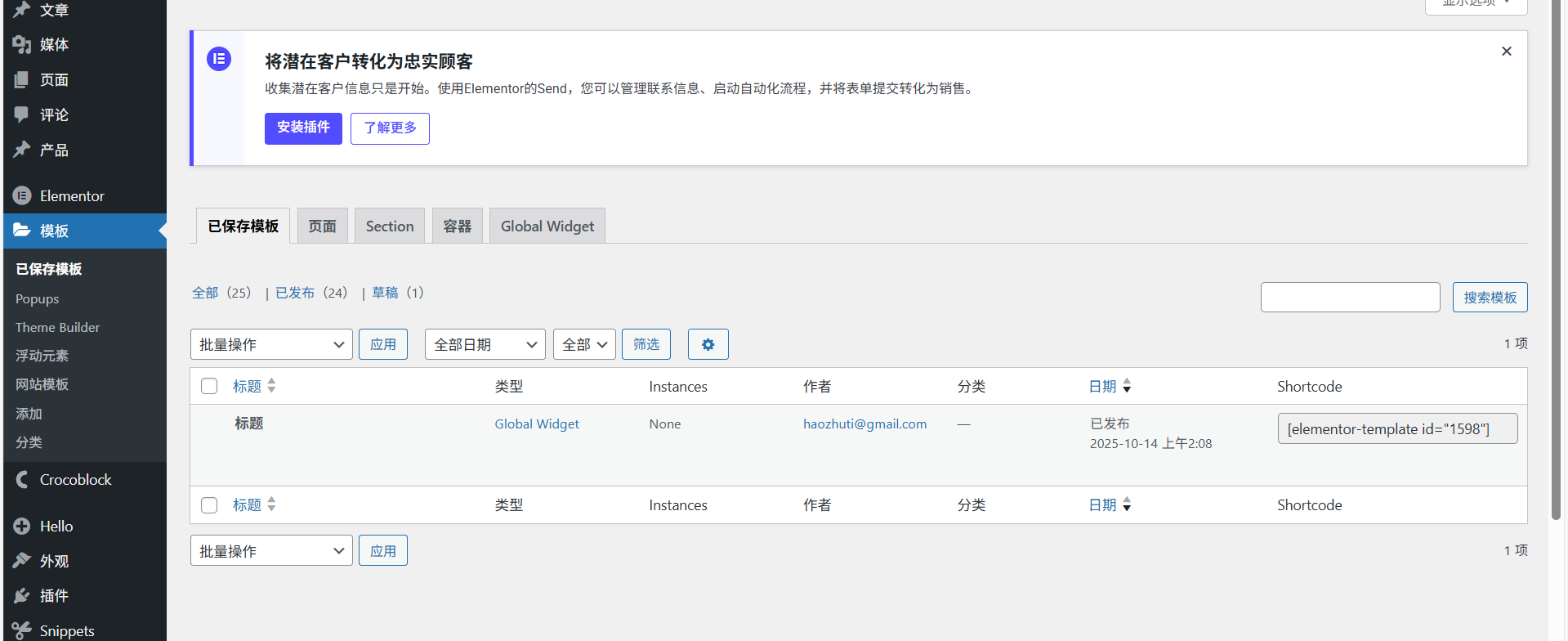The height and width of the screenshot is (641, 1568).
Task: Switch to the Global Widget tab
Action: (x=547, y=226)
